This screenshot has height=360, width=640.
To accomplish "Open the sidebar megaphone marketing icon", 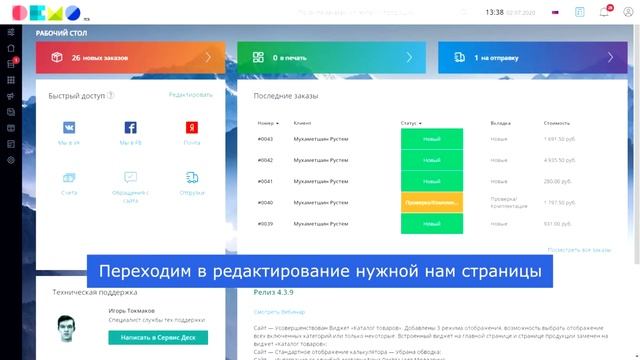I will (x=11, y=96).
